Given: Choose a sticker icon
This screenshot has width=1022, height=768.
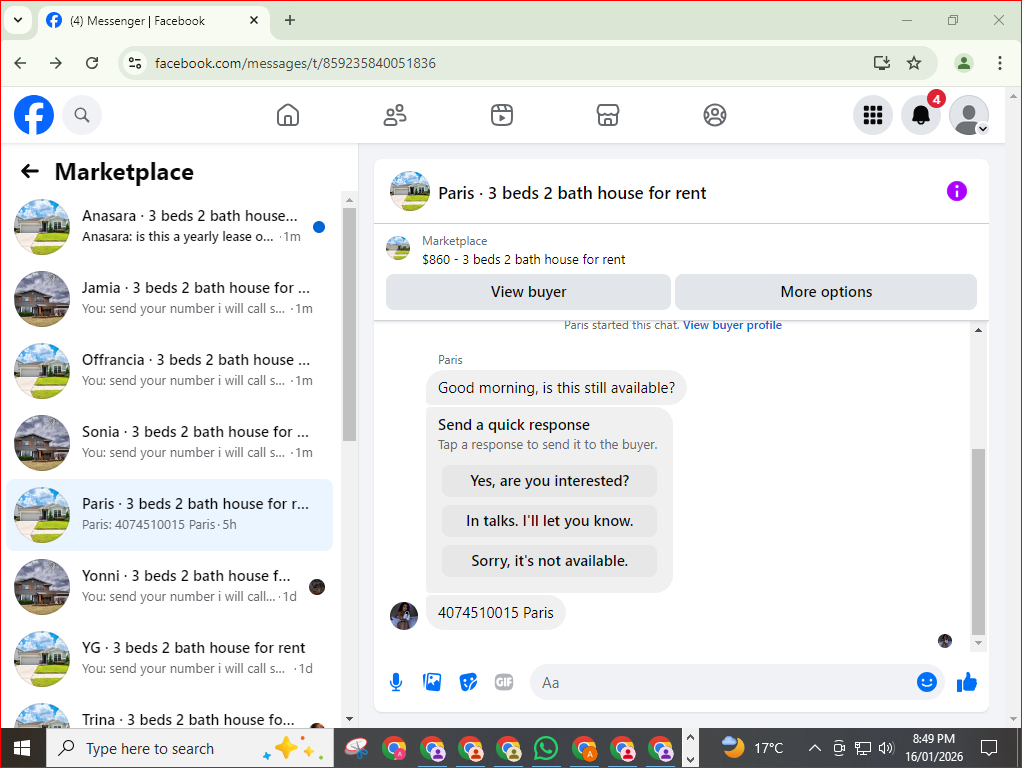Looking at the screenshot, I should coord(468,683).
